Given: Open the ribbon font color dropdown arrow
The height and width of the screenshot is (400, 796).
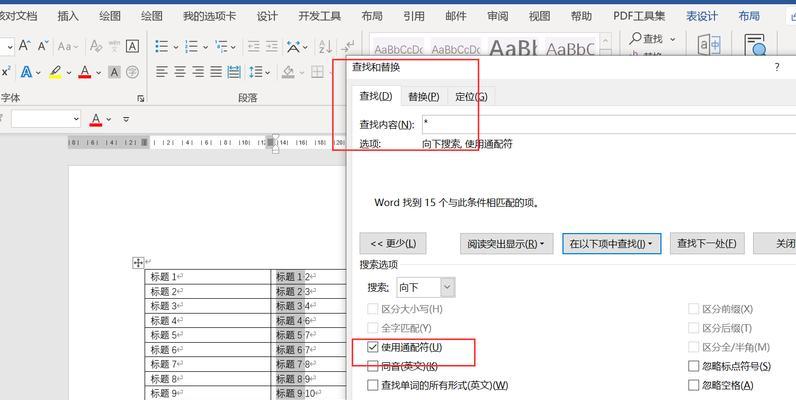Looking at the screenshot, I should click(x=98, y=73).
